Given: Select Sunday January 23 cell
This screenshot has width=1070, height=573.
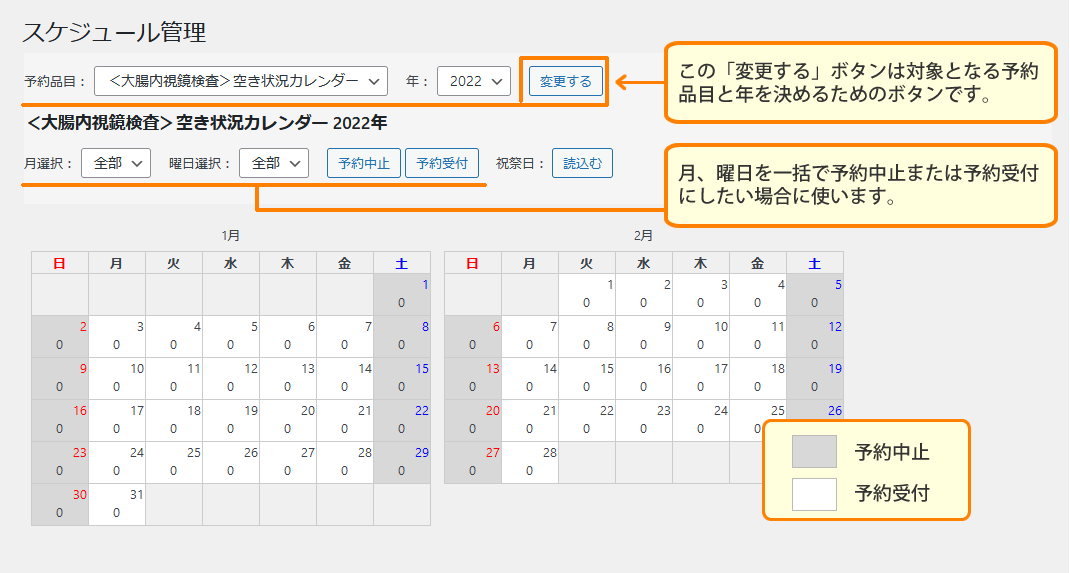Looking at the screenshot, I should (x=60, y=462).
